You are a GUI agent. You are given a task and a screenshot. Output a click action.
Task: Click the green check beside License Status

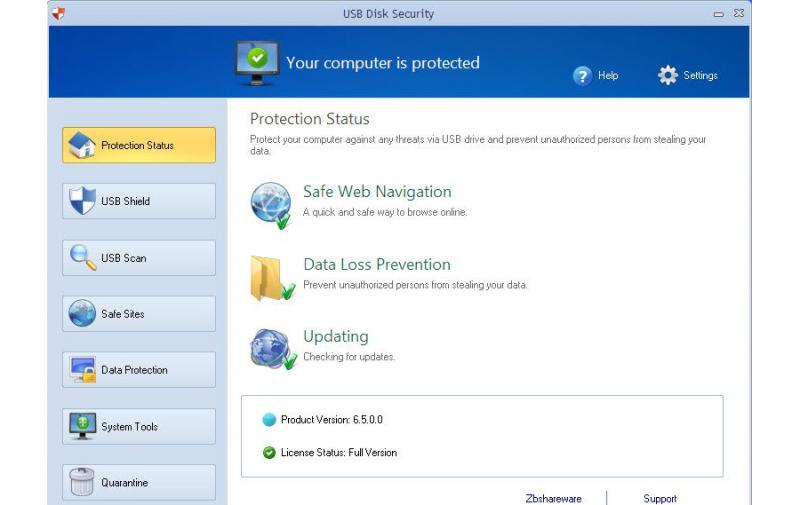coord(269,452)
